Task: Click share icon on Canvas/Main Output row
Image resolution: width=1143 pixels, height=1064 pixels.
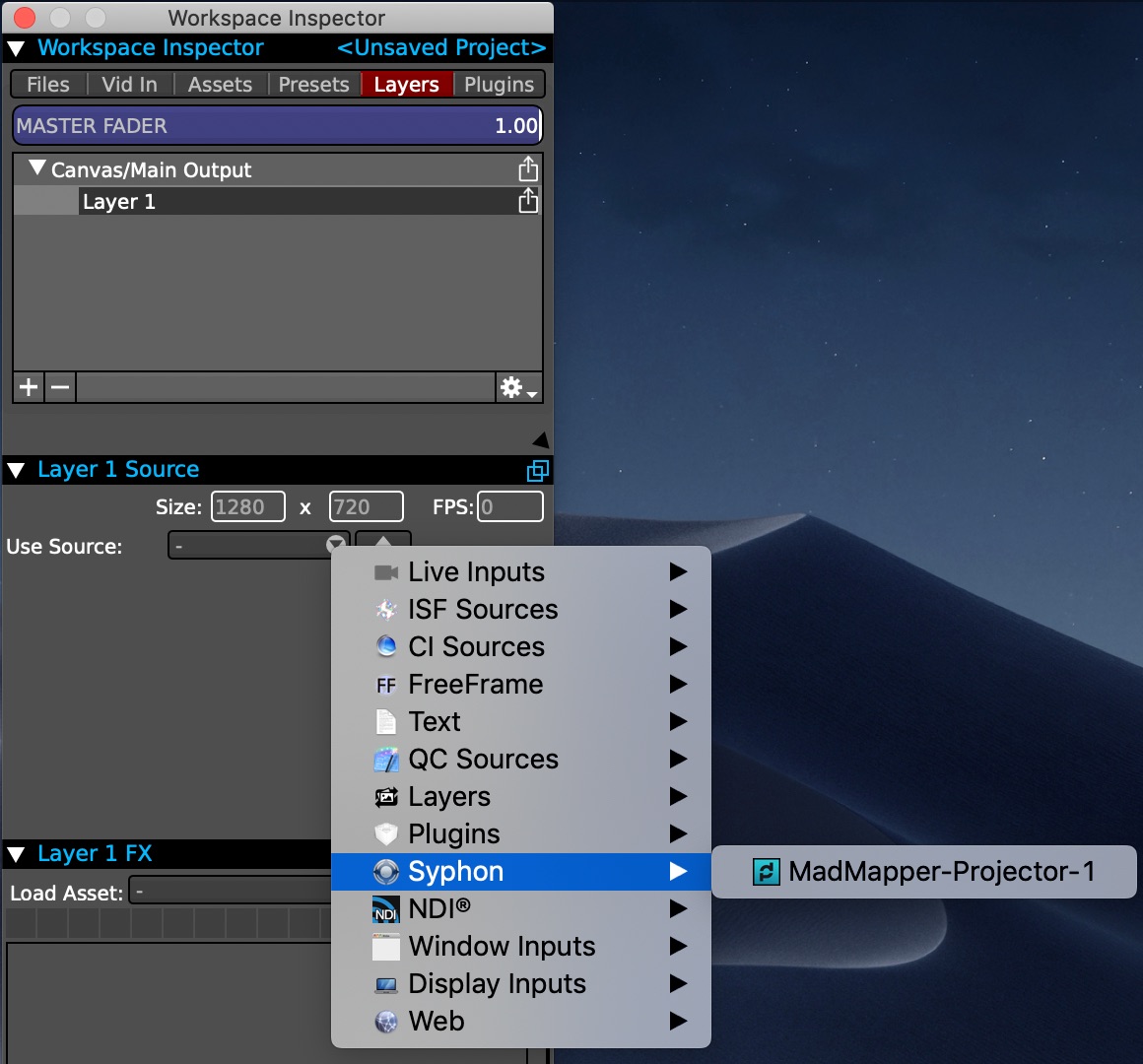Action: click(x=528, y=169)
